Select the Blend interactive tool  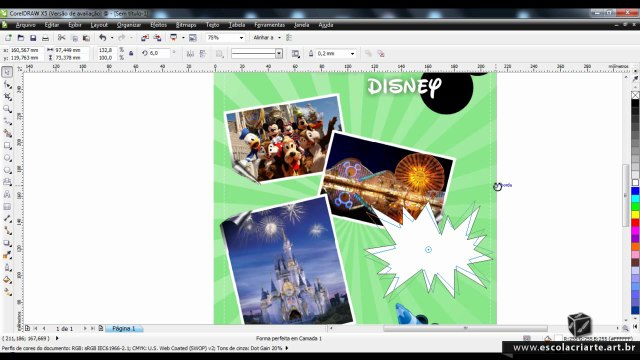(x=7, y=243)
